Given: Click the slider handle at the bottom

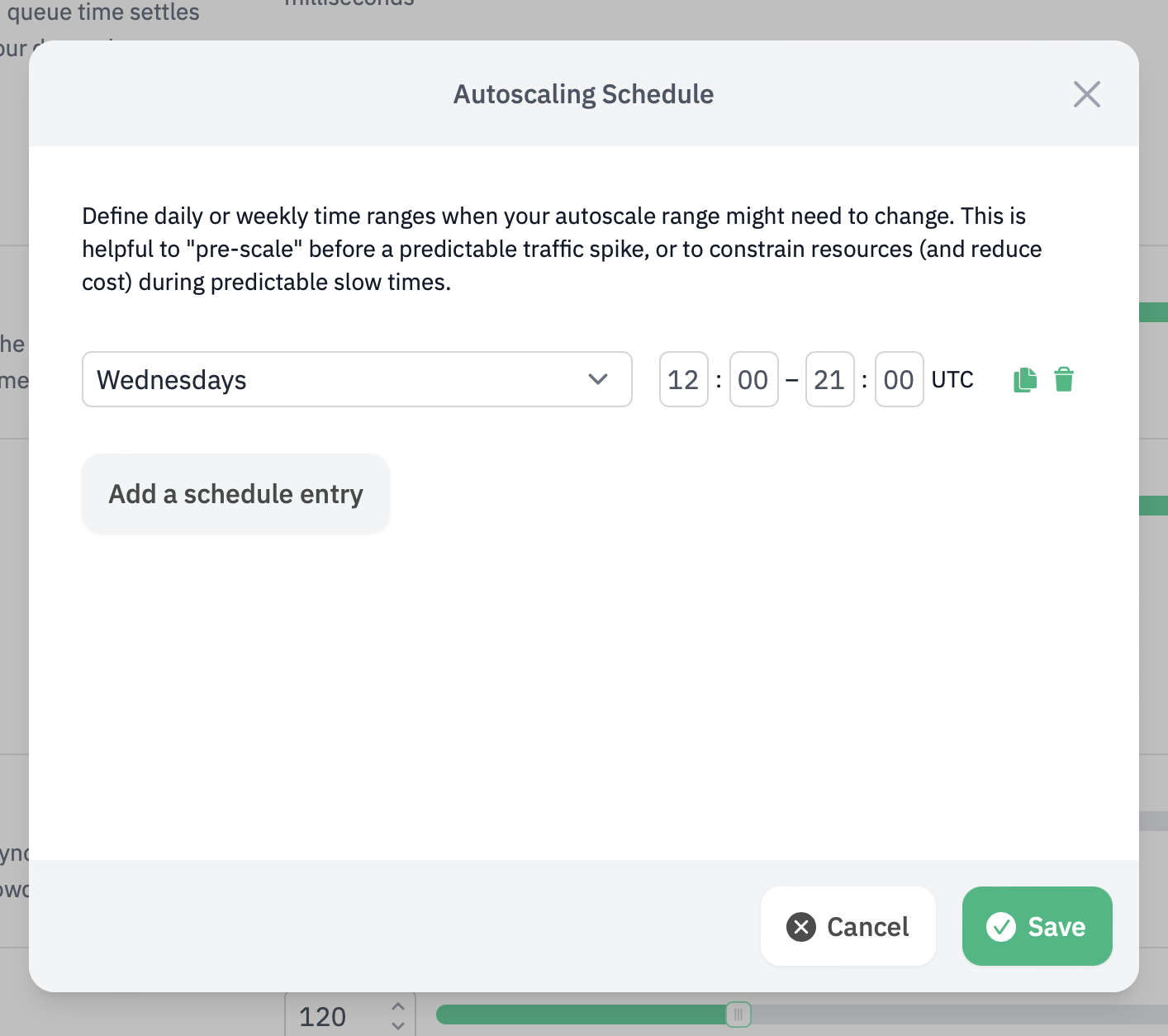Looking at the screenshot, I should (738, 1015).
